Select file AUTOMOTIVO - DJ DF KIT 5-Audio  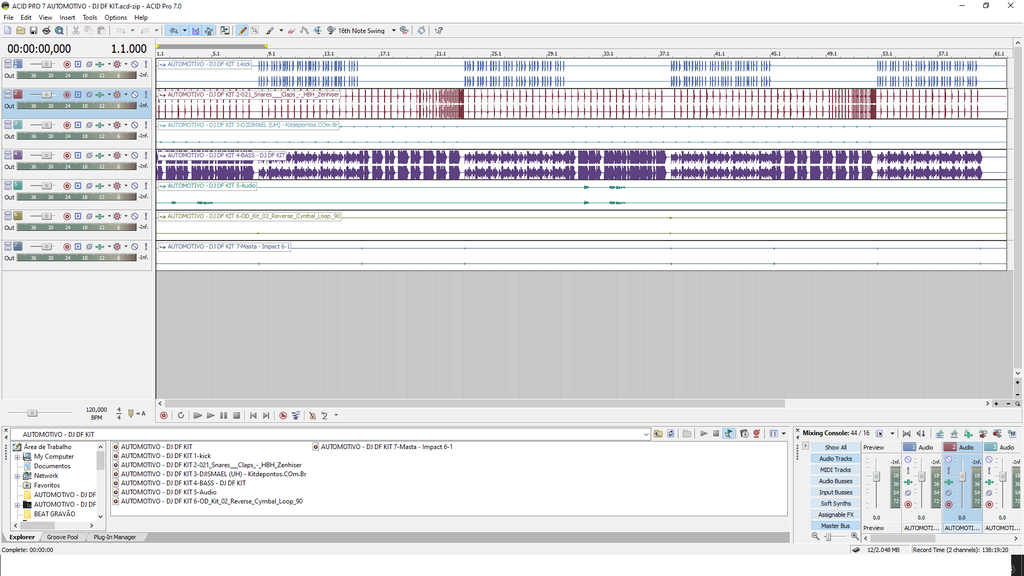(x=168, y=492)
